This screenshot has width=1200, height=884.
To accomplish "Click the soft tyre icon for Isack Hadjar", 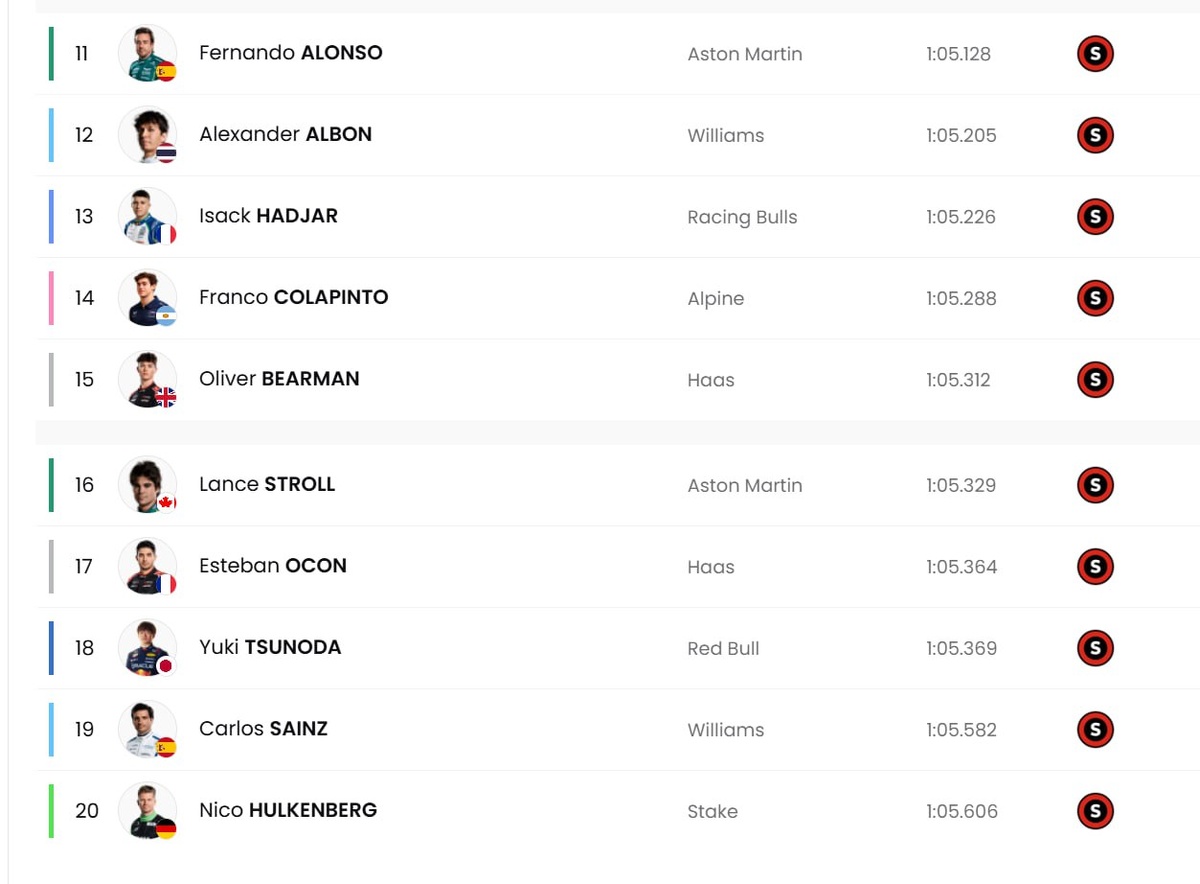I will click(x=1095, y=217).
